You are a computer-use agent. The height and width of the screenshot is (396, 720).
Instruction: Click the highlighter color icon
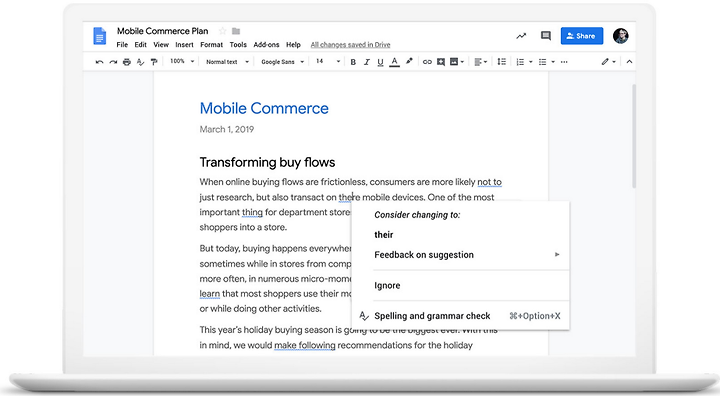[409, 61]
